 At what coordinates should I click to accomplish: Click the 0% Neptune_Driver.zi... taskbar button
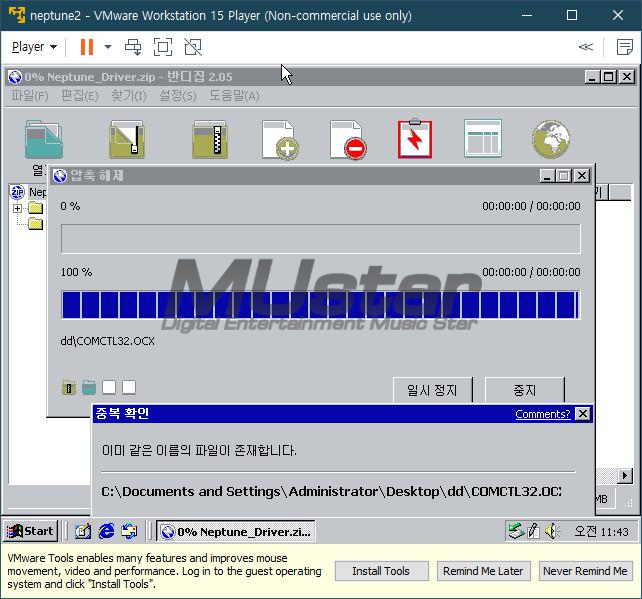click(236, 531)
